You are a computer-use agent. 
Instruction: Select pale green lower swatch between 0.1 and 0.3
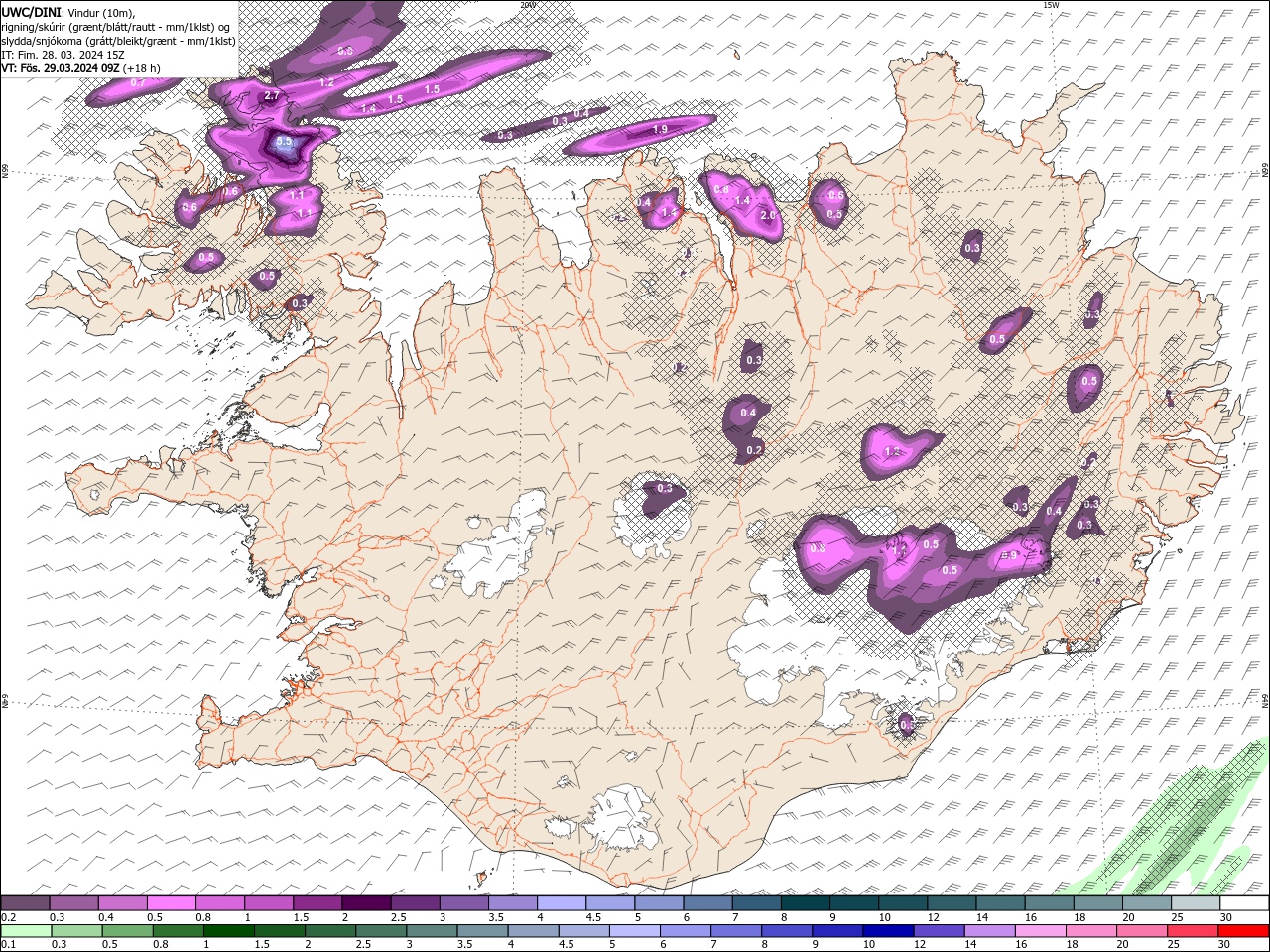[27, 930]
